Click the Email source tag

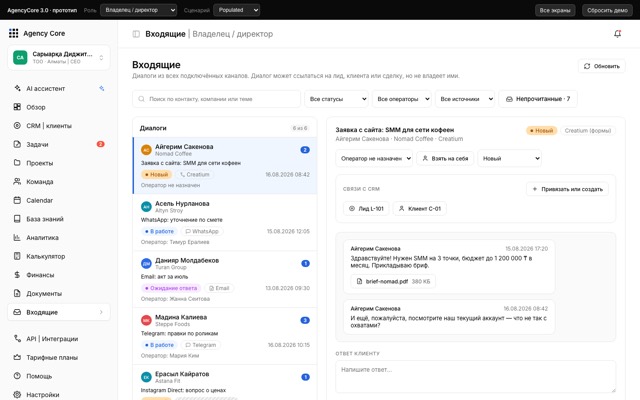[x=219, y=288]
